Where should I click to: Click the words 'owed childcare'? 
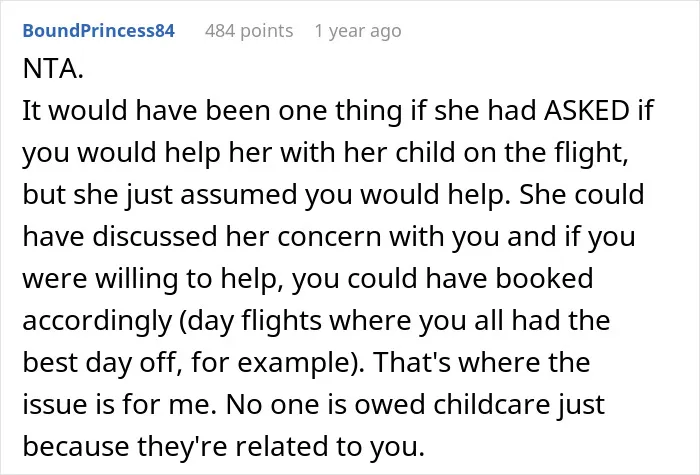pyautogui.click(x=452, y=404)
